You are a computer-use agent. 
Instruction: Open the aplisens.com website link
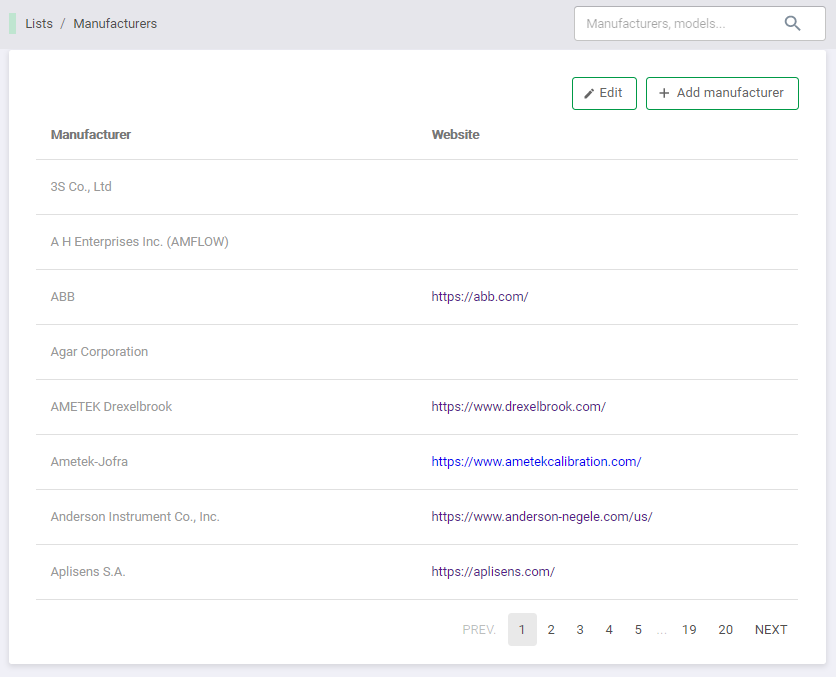coord(493,571)
